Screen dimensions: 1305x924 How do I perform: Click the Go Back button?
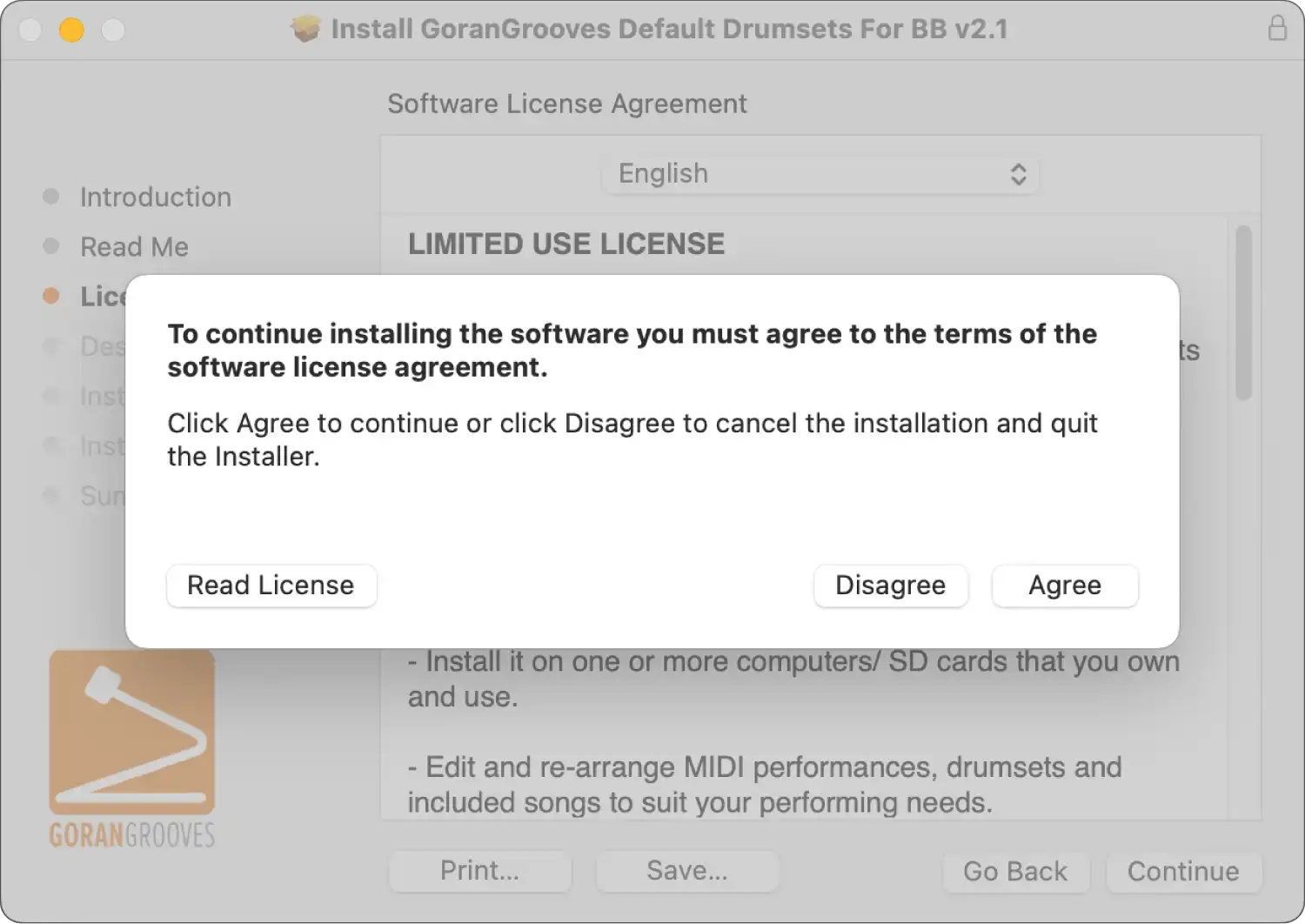(1014, 871)
